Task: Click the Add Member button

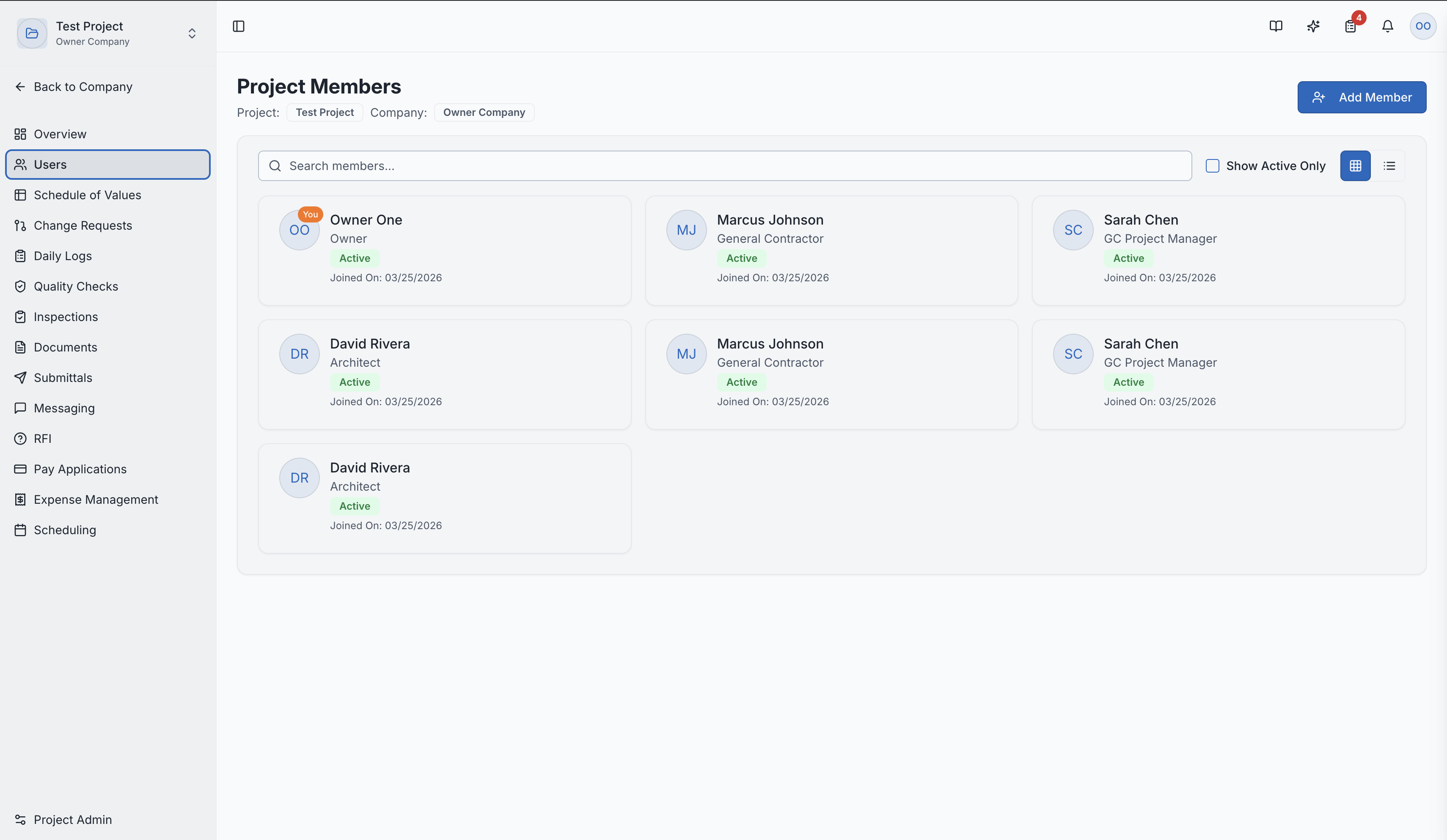Action: coord(1362,97)
